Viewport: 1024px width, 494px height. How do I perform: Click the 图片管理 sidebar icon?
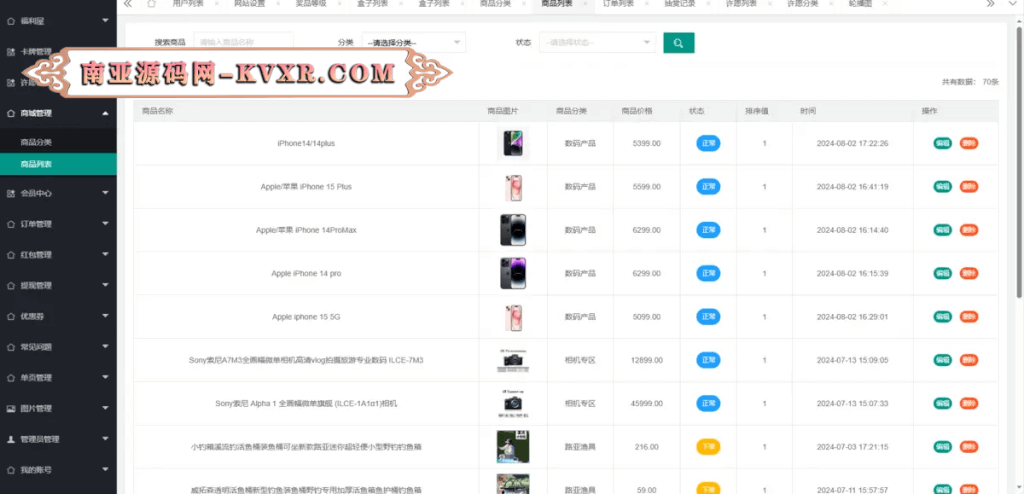[11, 408]
